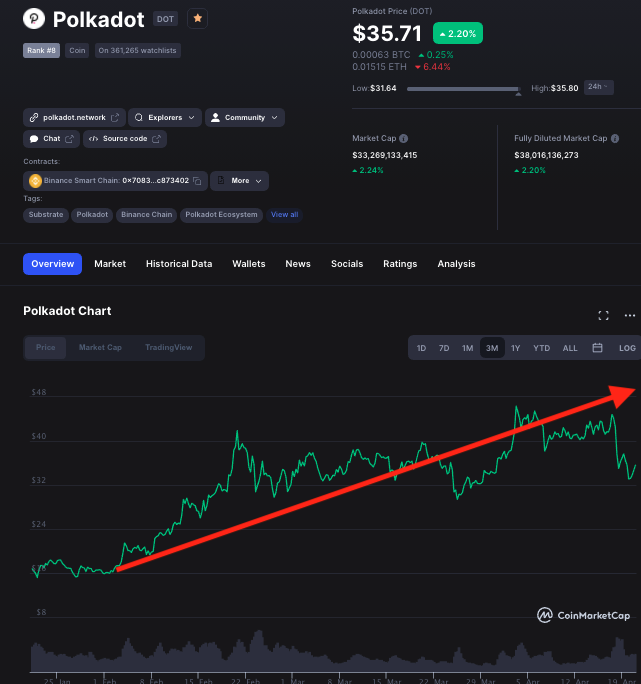The height and width of the screenshot is (684, 641).
Task: Set chart range to 1M
Action: (x=467, y=348)
